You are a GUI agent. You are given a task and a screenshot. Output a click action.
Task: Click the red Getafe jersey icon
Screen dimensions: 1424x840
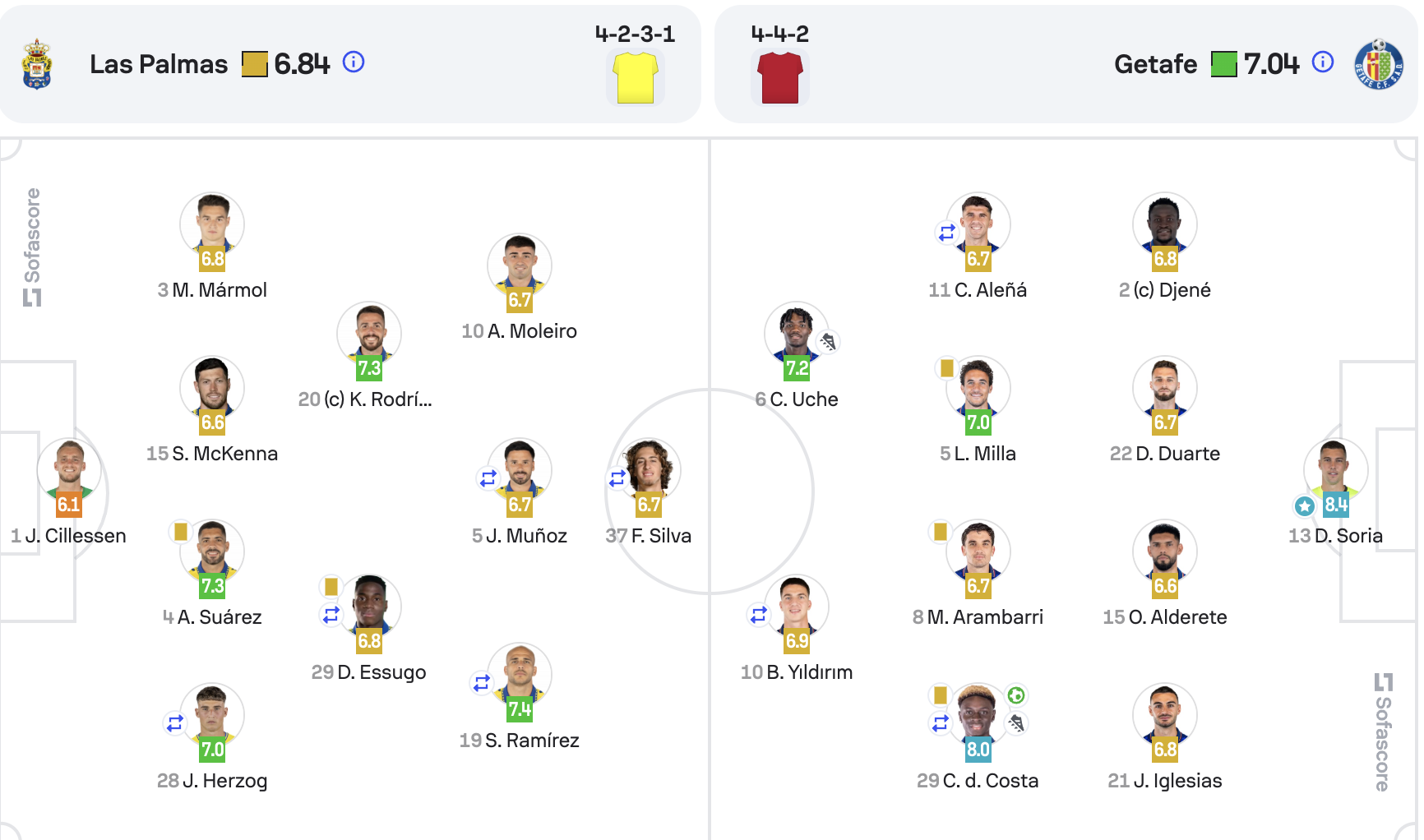pyautogui.click(x=780, y=77)
